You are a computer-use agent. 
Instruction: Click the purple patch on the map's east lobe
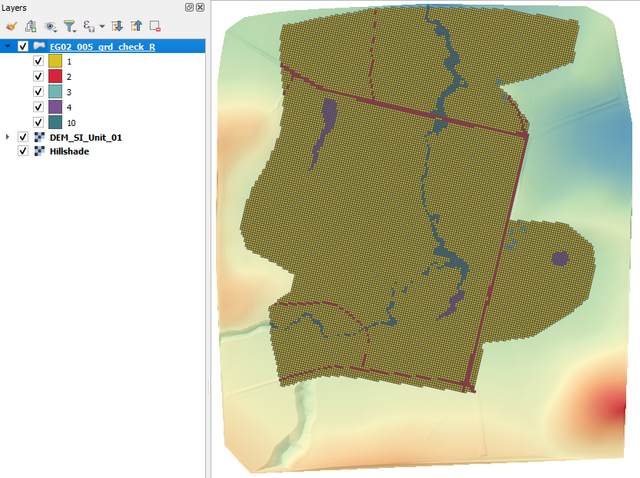click(x=560, y=259)
